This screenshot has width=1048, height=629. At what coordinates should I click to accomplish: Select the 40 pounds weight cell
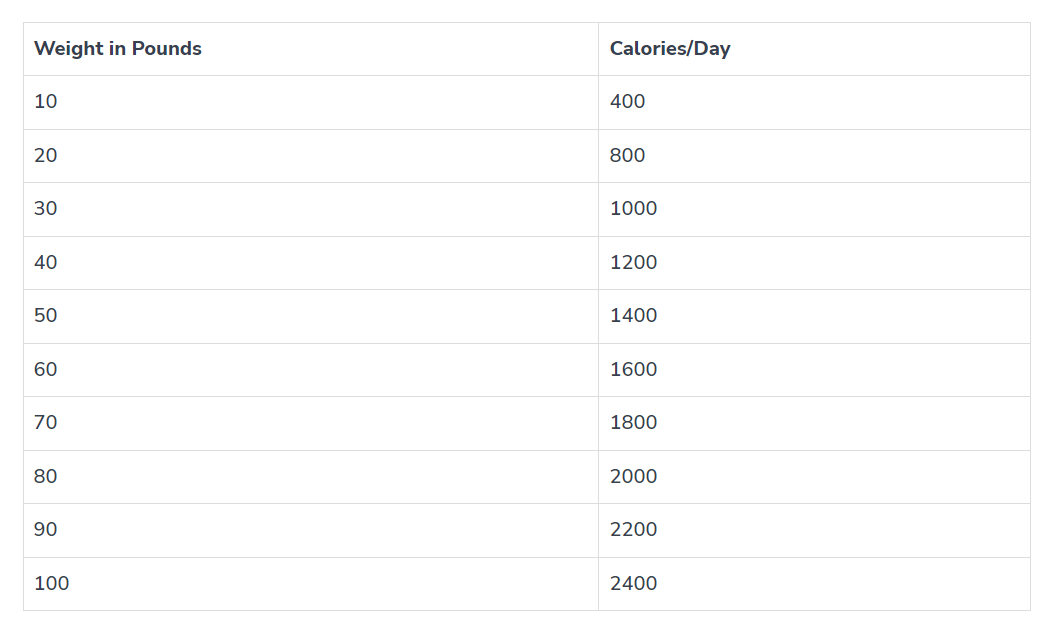pyautogui.click(x=46, y=263)
